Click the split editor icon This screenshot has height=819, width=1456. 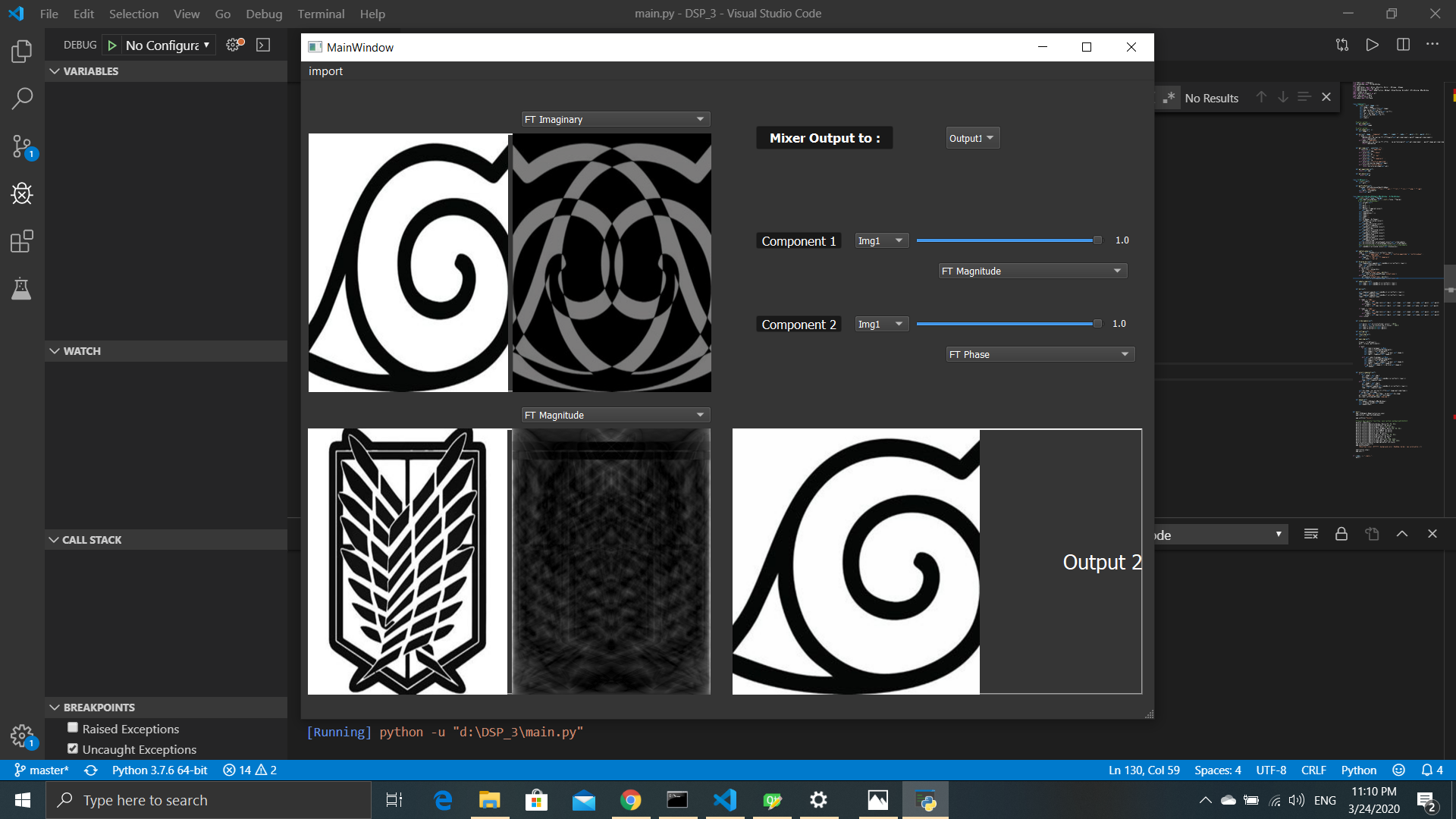[x=1403, y=45]
